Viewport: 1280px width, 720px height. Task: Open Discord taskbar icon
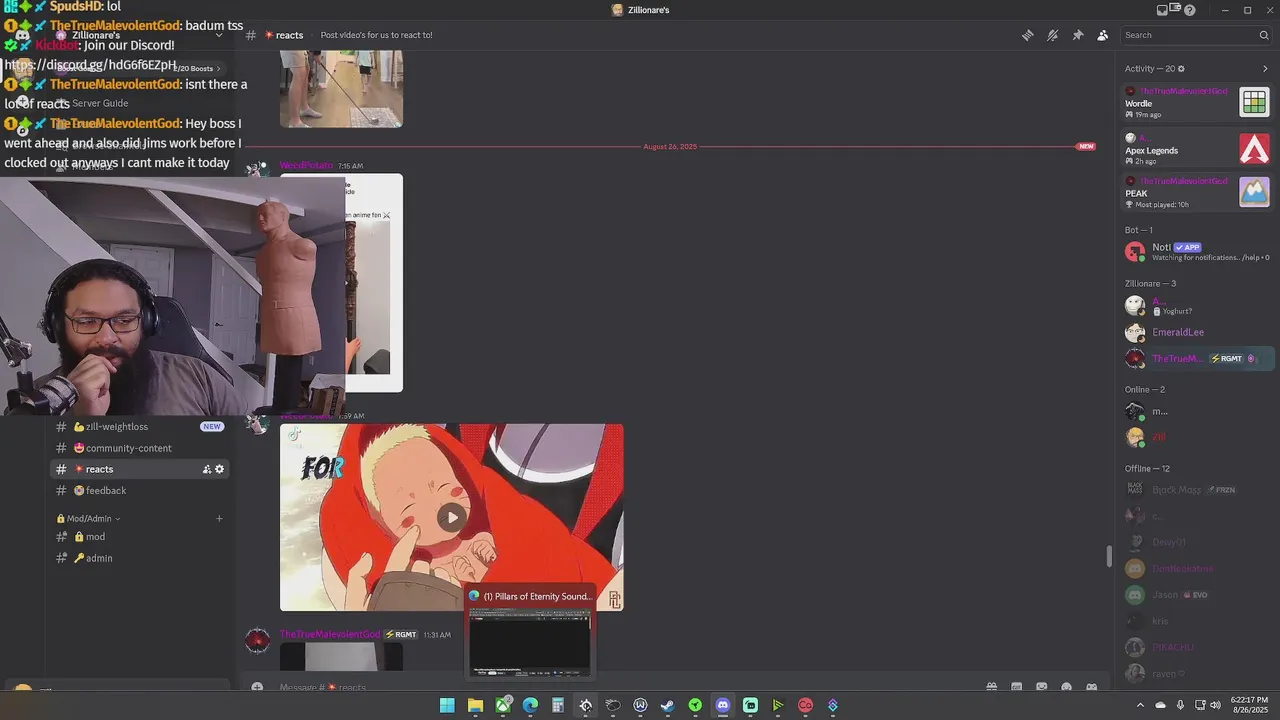(722, 705)
